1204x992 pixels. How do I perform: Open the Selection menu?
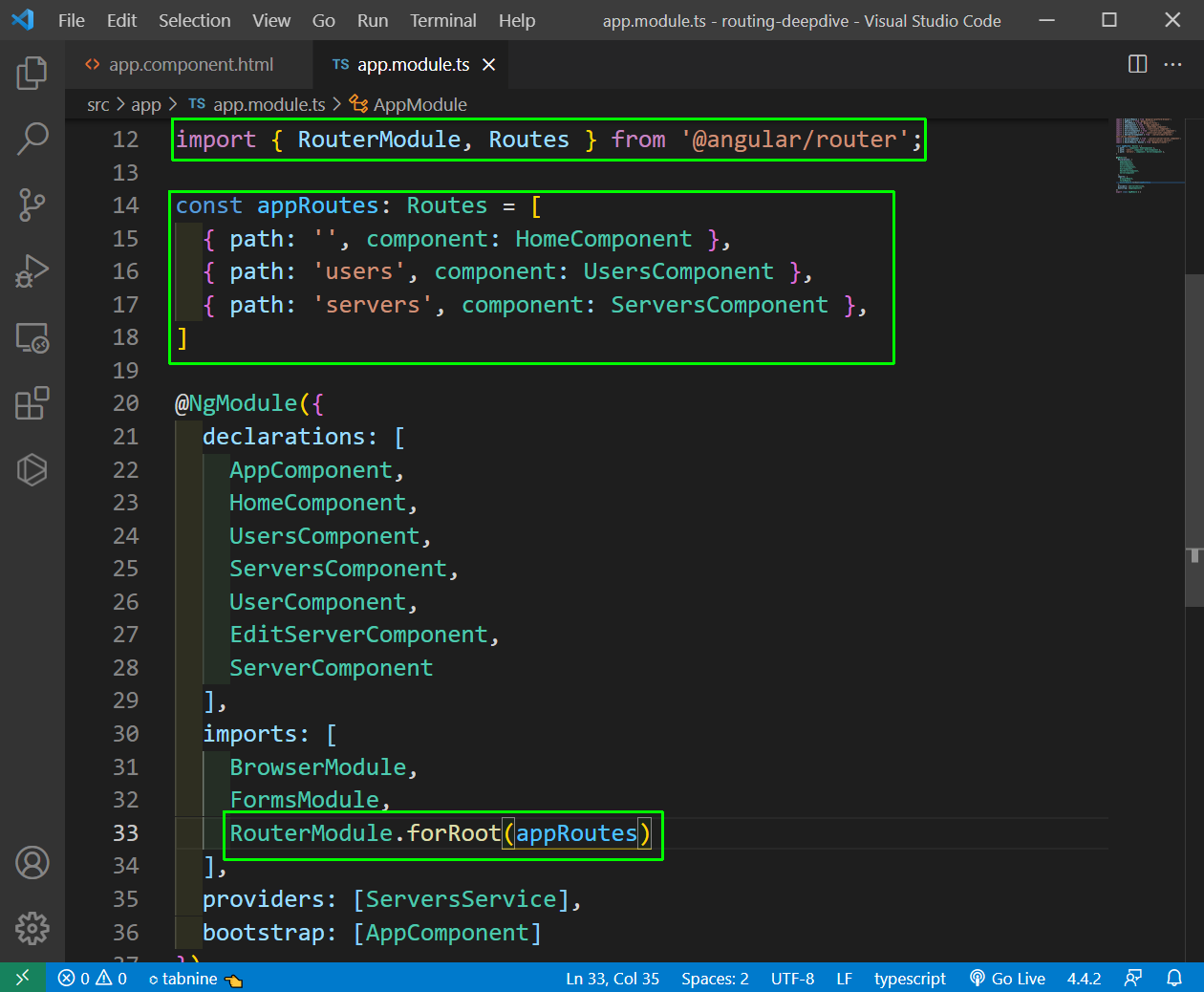pos(194,20)
